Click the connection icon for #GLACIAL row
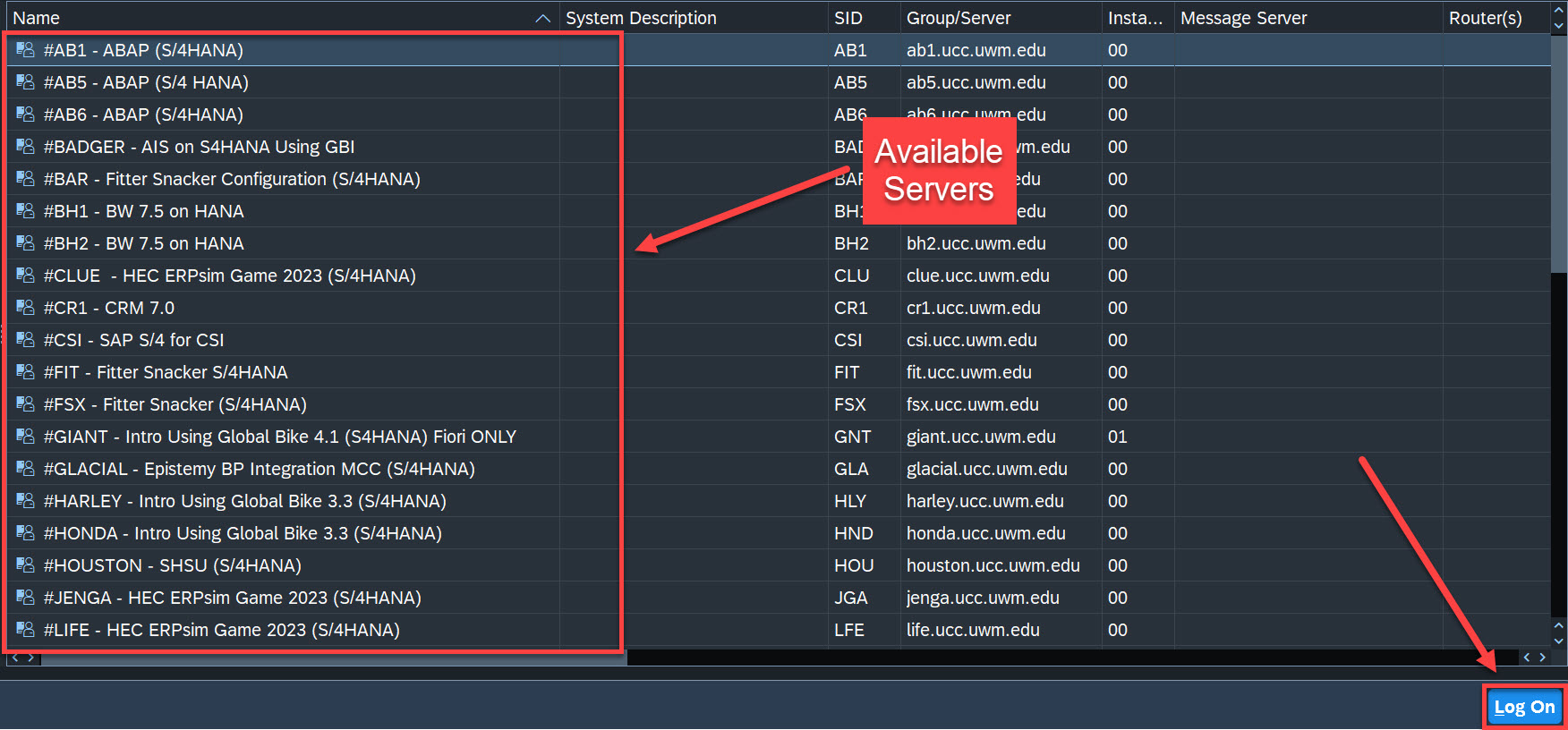Viewport: 1568px width, 730px height. pos(25,469)
